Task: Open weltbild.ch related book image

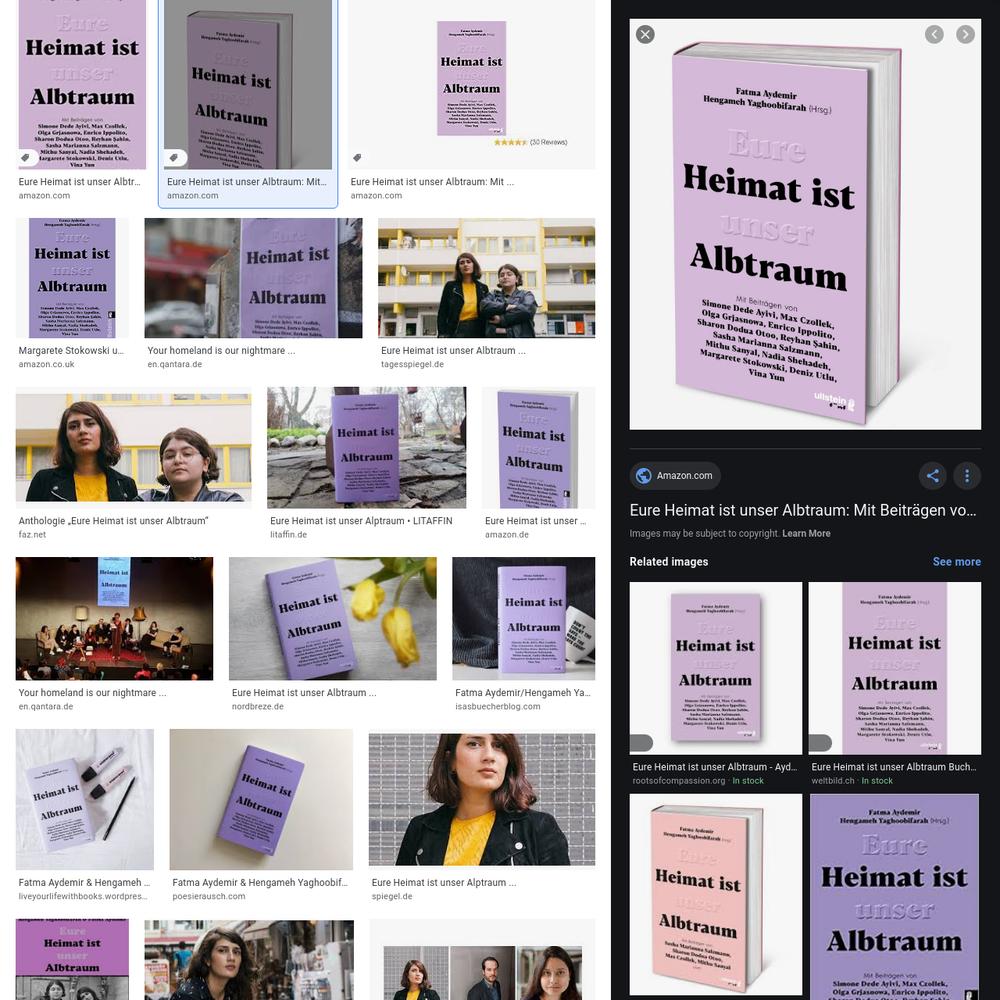Action: point(894,668)
